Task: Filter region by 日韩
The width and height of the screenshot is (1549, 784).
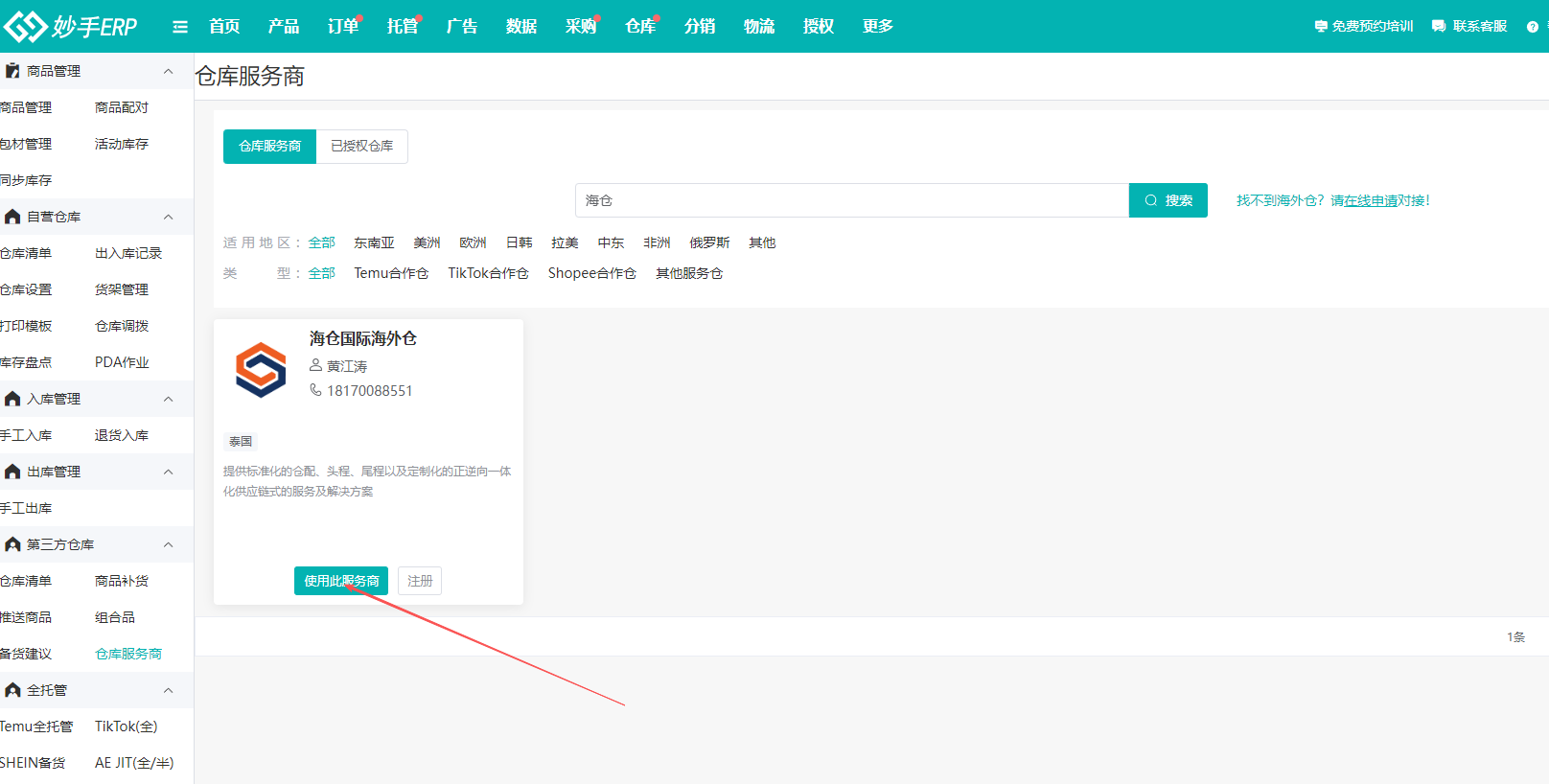Action: point(519,242)
